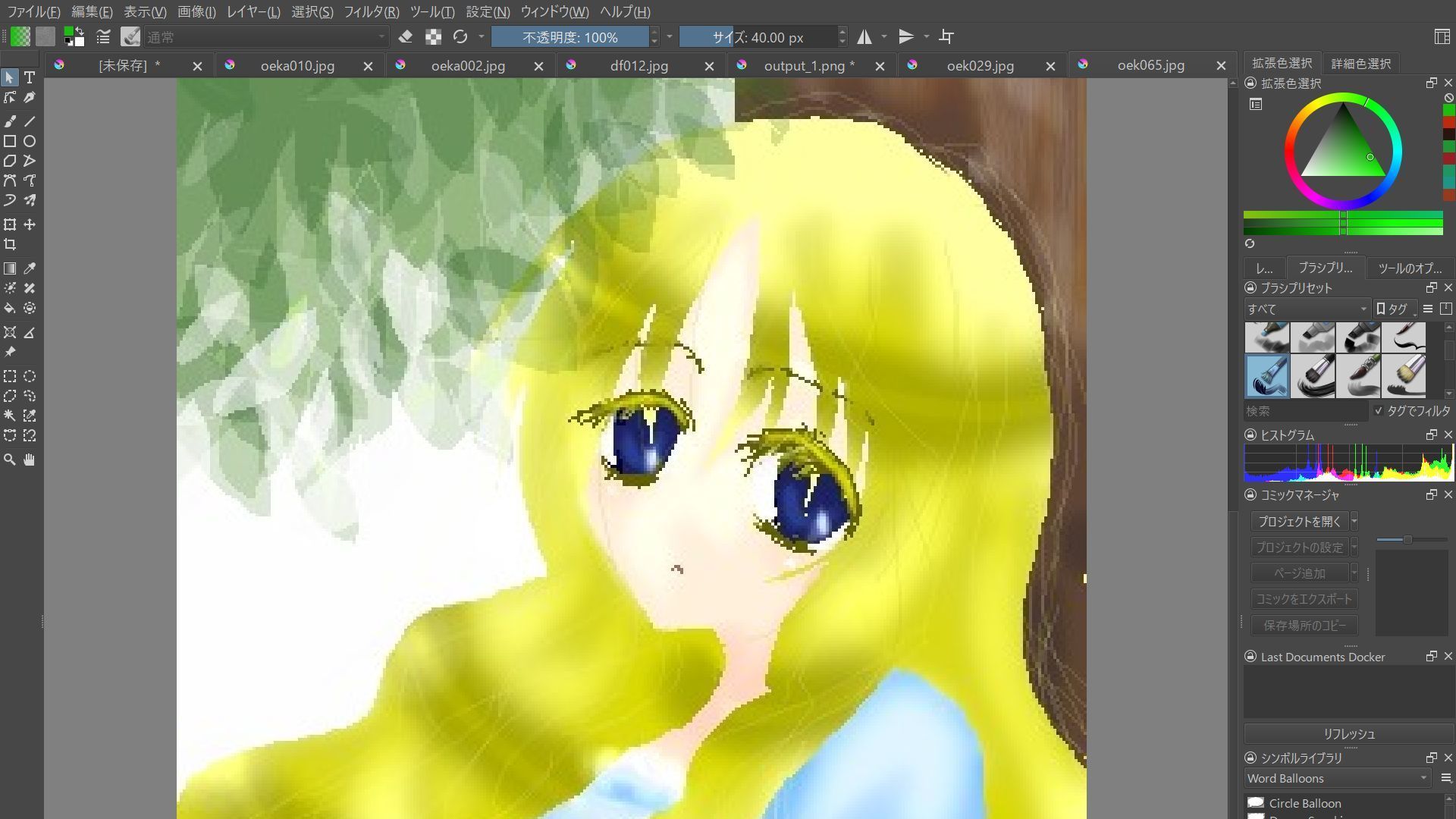The image size is (1456, 819).
Task: Select the Ellipse tool
Action: 30,141
